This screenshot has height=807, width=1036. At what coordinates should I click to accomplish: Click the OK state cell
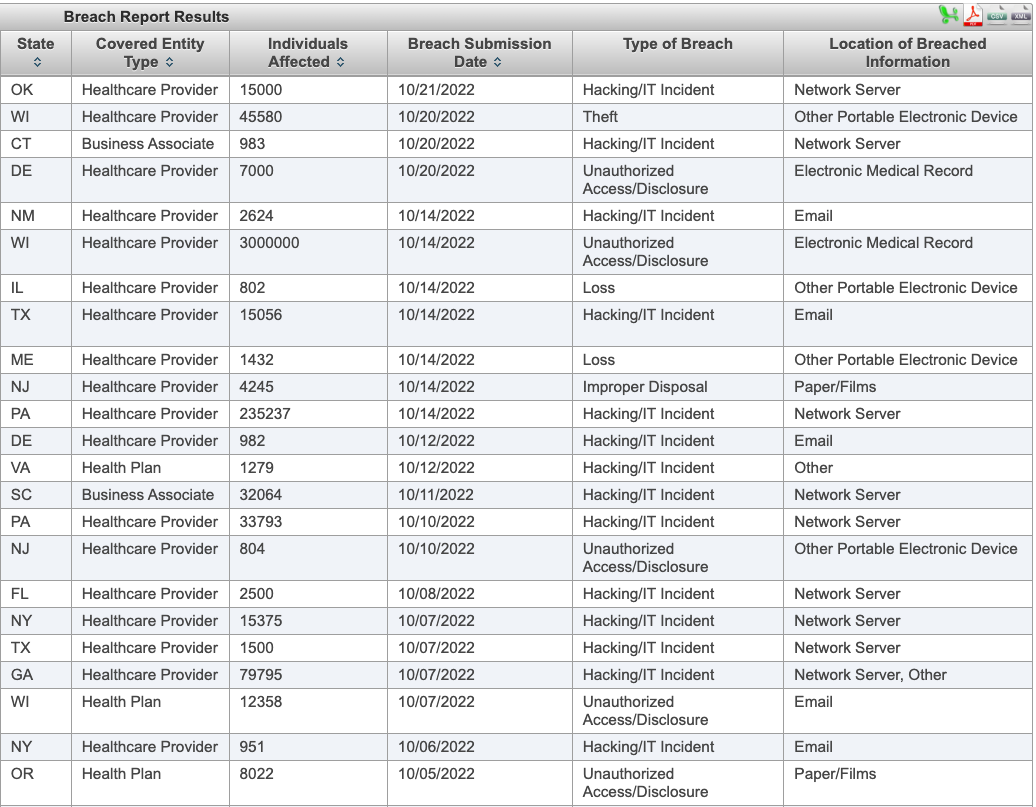36,90
